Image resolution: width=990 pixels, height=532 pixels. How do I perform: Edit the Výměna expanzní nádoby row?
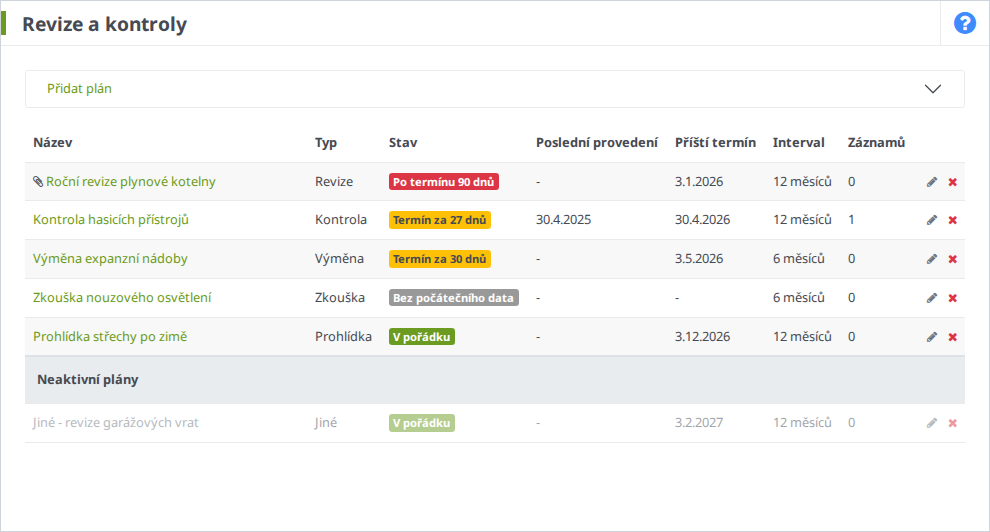pos(932,259)
